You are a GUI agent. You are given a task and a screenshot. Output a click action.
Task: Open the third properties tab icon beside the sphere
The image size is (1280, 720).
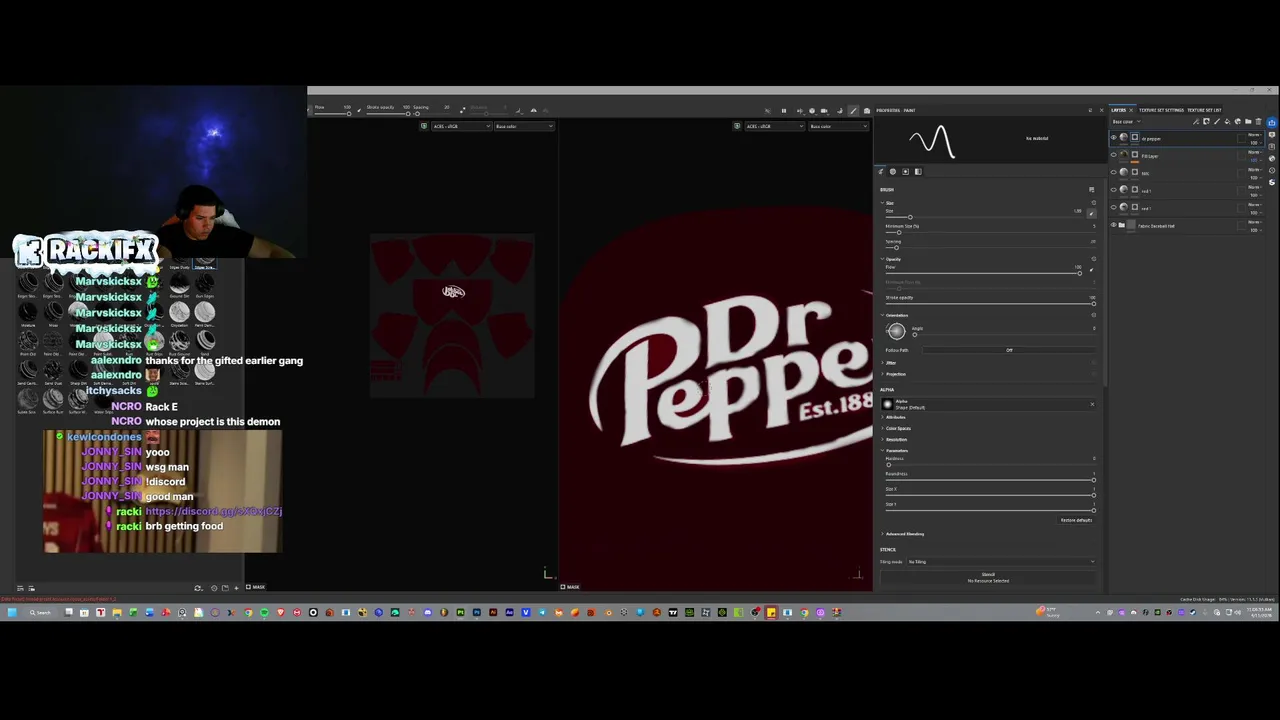(905, 171)
